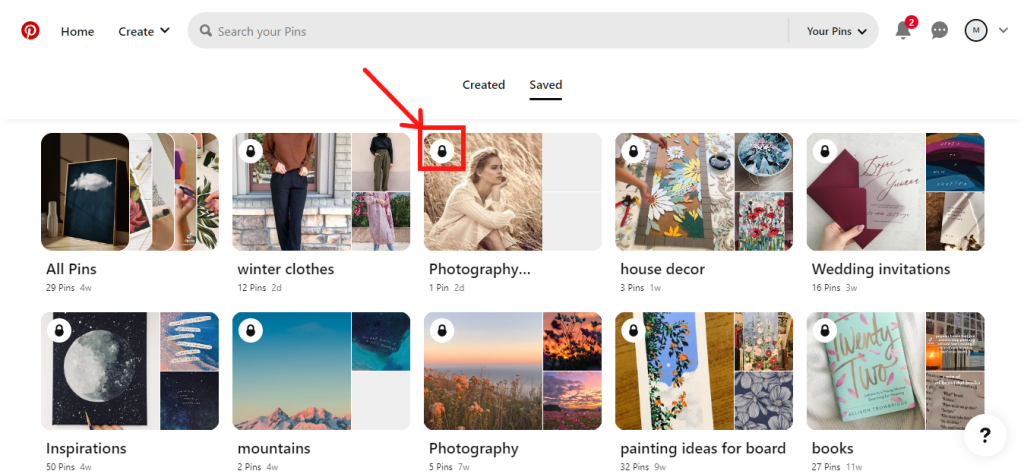The width and height of the screenshot is (1024, 474).
Task: Click the Pinterest logo icon
Action: pyautogui.click(x=30, y=31)
